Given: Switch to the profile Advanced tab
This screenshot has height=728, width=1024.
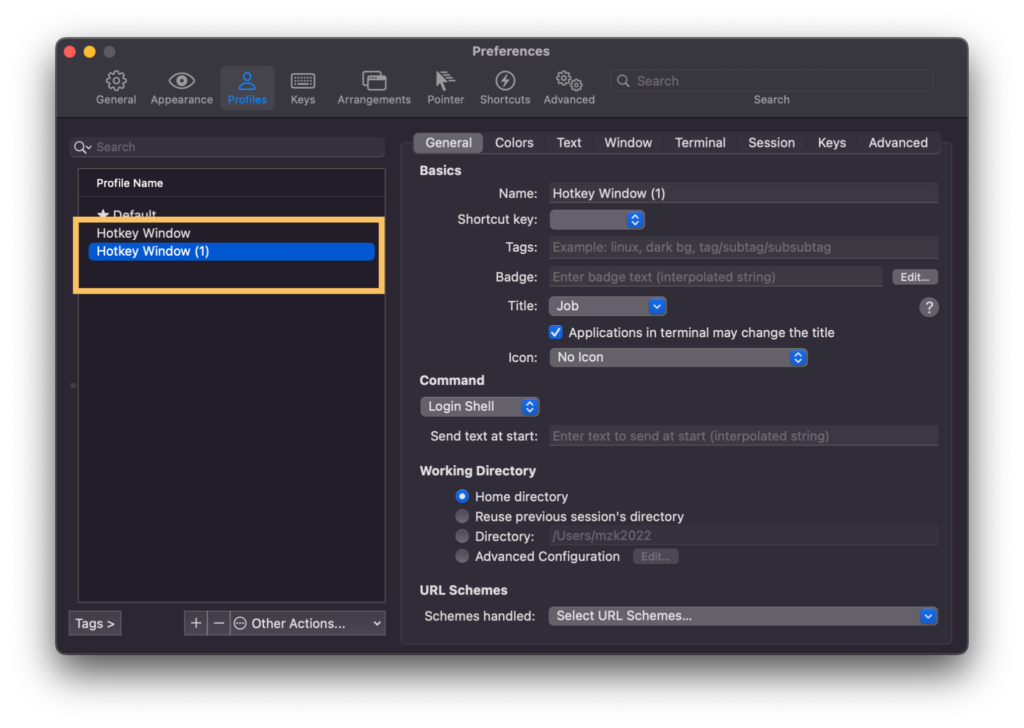Looking at the screenshot, I should coord(898,143).
